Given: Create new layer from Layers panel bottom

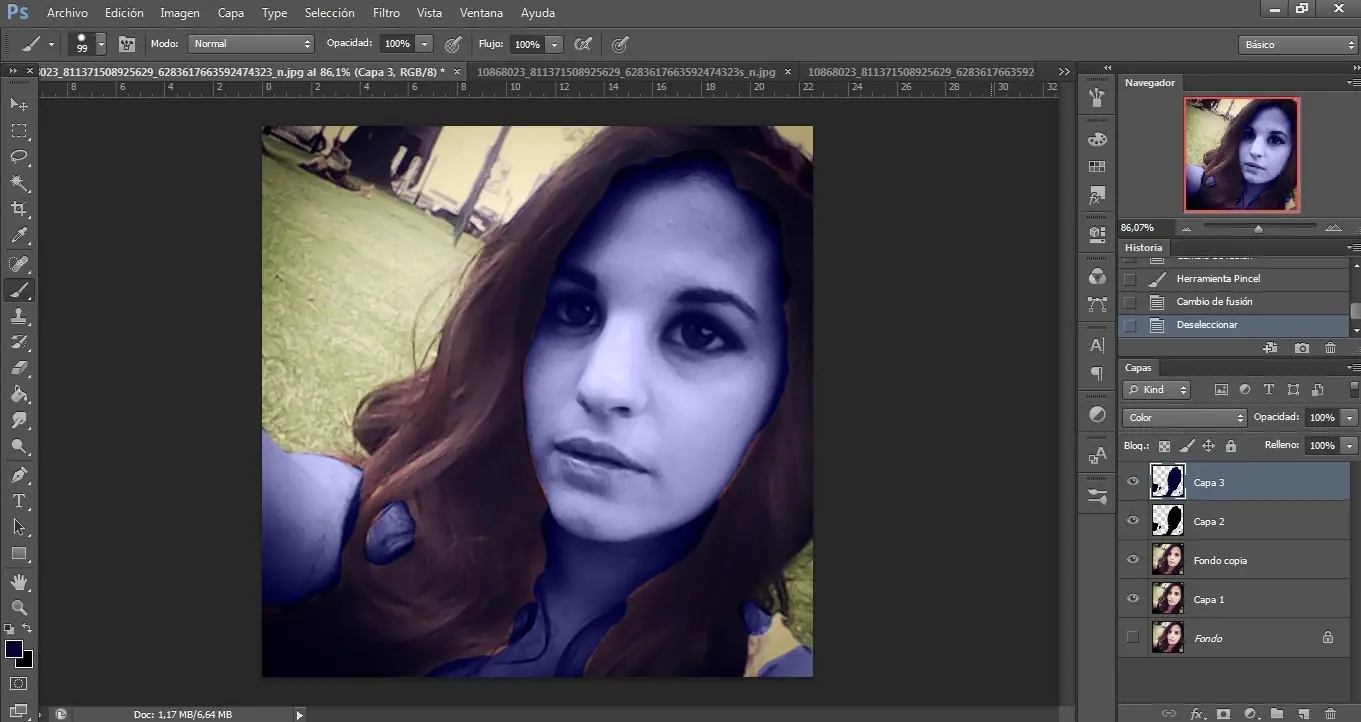Looking at the screenshot, I should click(1303, 713).
